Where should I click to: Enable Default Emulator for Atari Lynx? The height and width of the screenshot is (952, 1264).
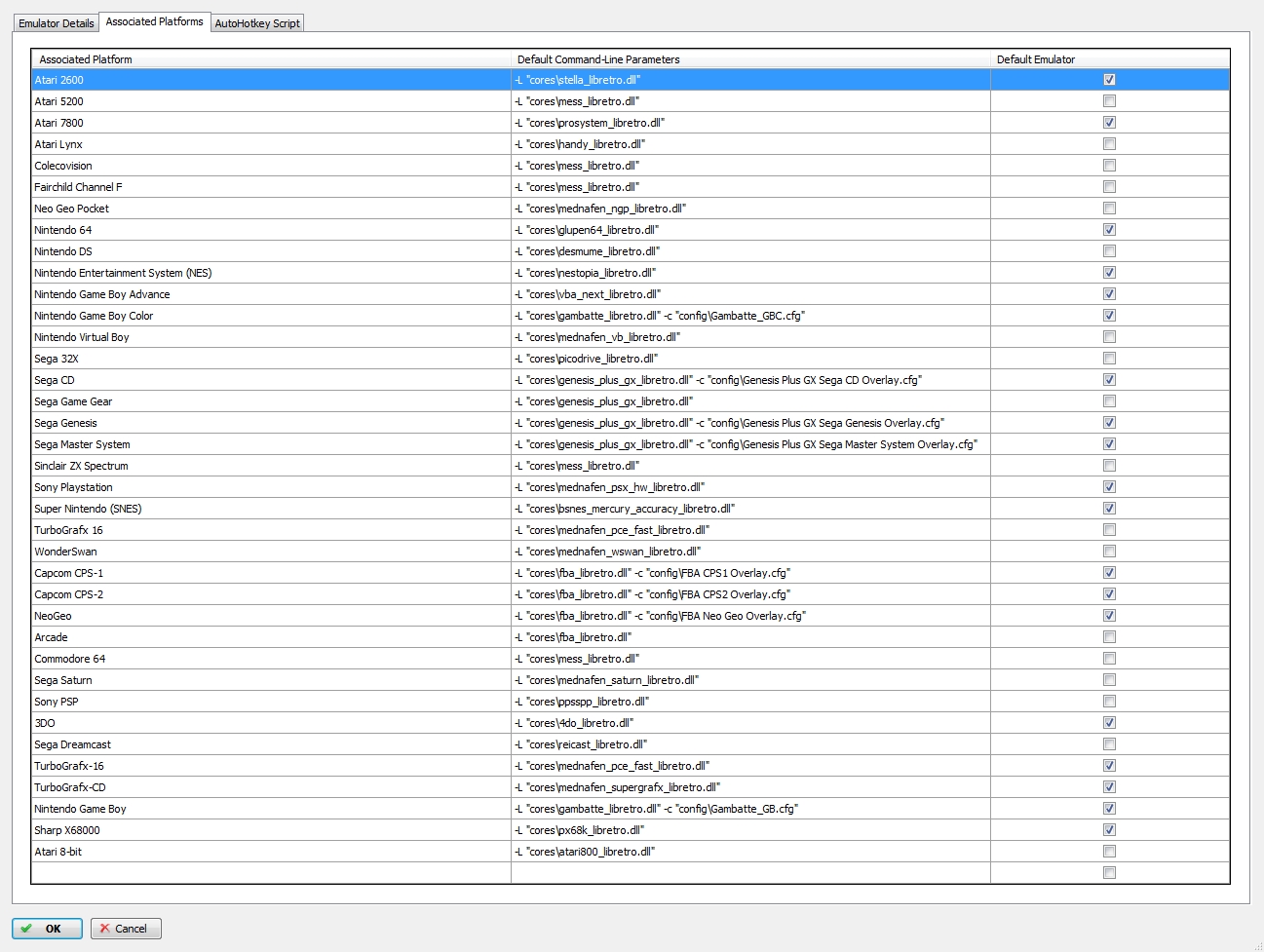[x=1109, y=144]
